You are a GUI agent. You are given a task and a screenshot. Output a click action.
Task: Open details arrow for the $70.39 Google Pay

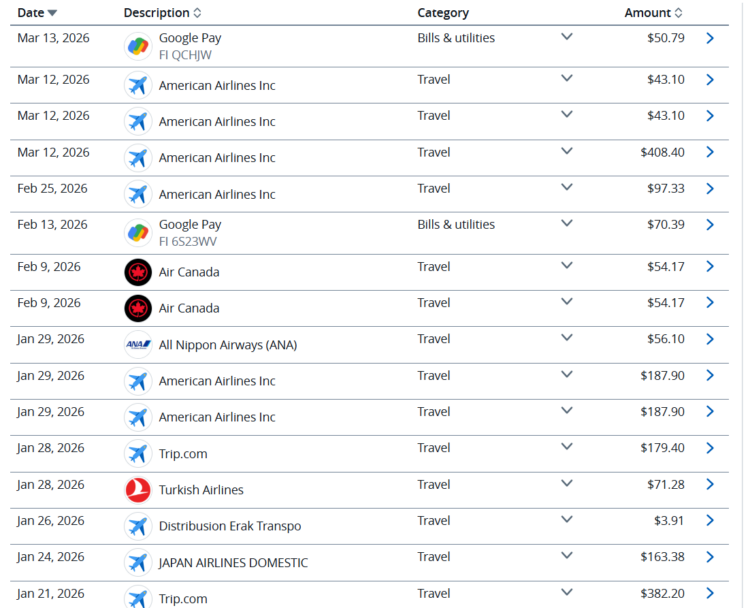pyautogui.click(x=710, y=225)
